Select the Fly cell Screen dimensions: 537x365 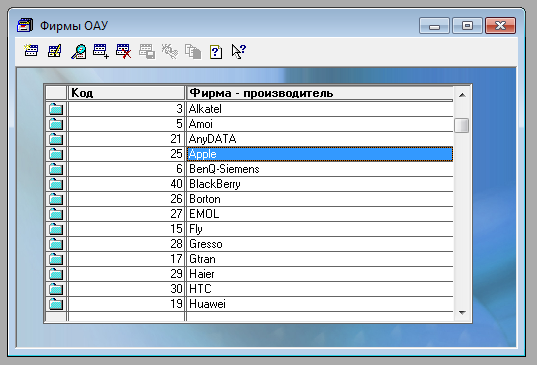tap(320, 229)
